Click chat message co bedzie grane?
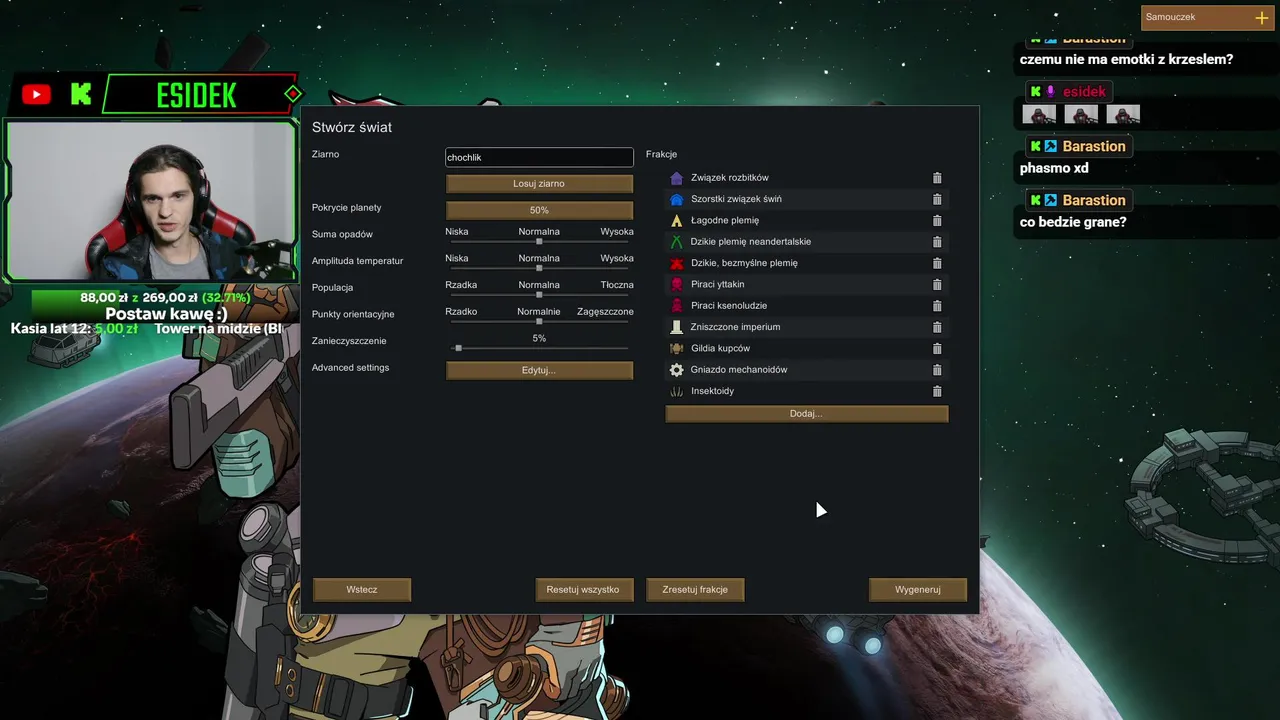The width and height of the screenshot is (1280, 720). click(1073, 222)
